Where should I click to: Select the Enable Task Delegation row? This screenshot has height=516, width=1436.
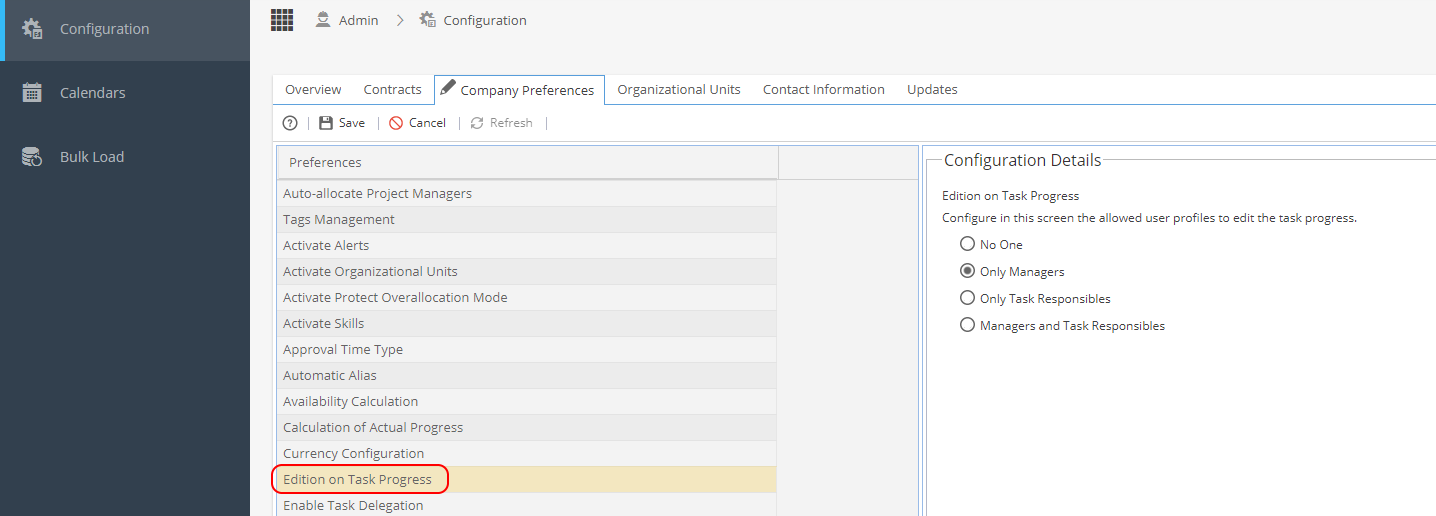tap(526, 505)
